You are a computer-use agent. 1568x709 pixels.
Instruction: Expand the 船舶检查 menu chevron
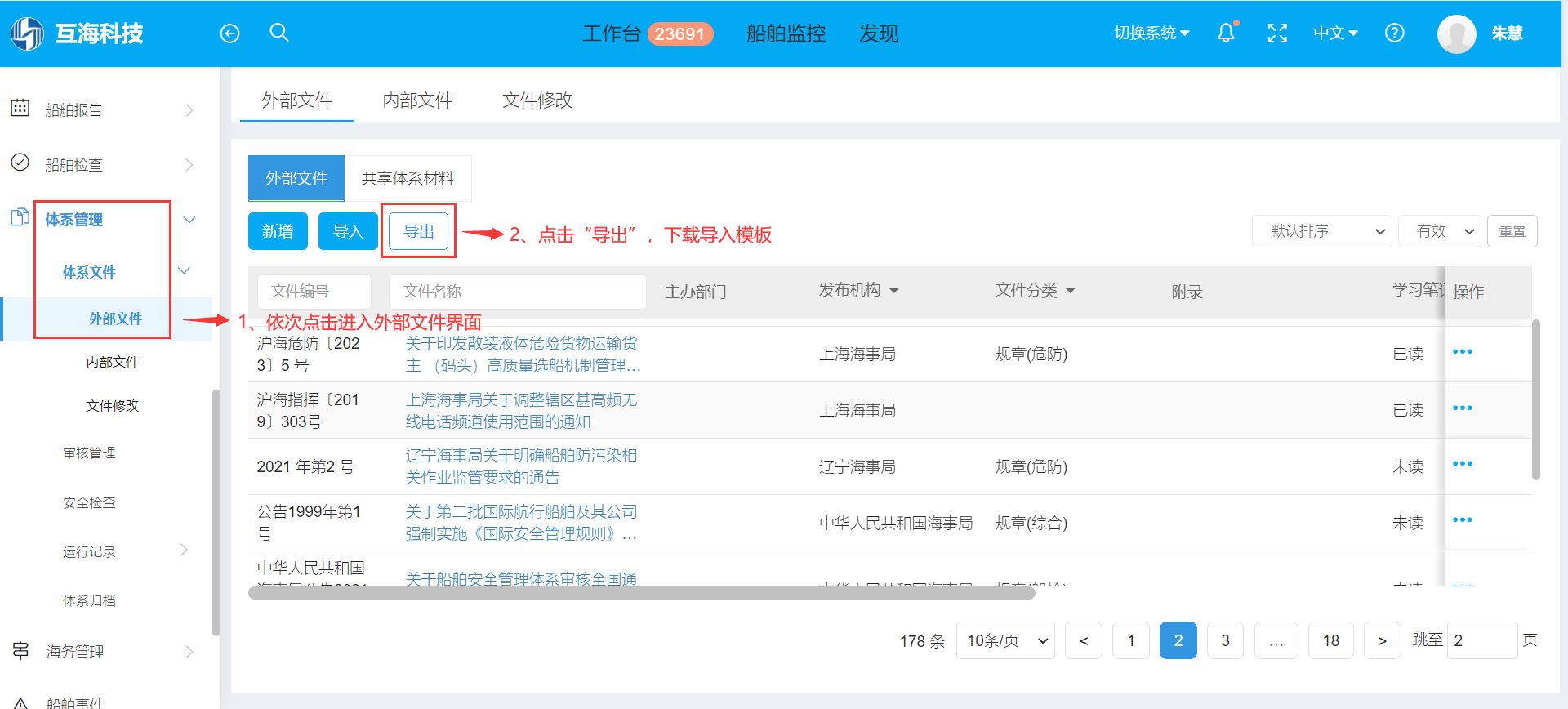(x=189, y=165)
